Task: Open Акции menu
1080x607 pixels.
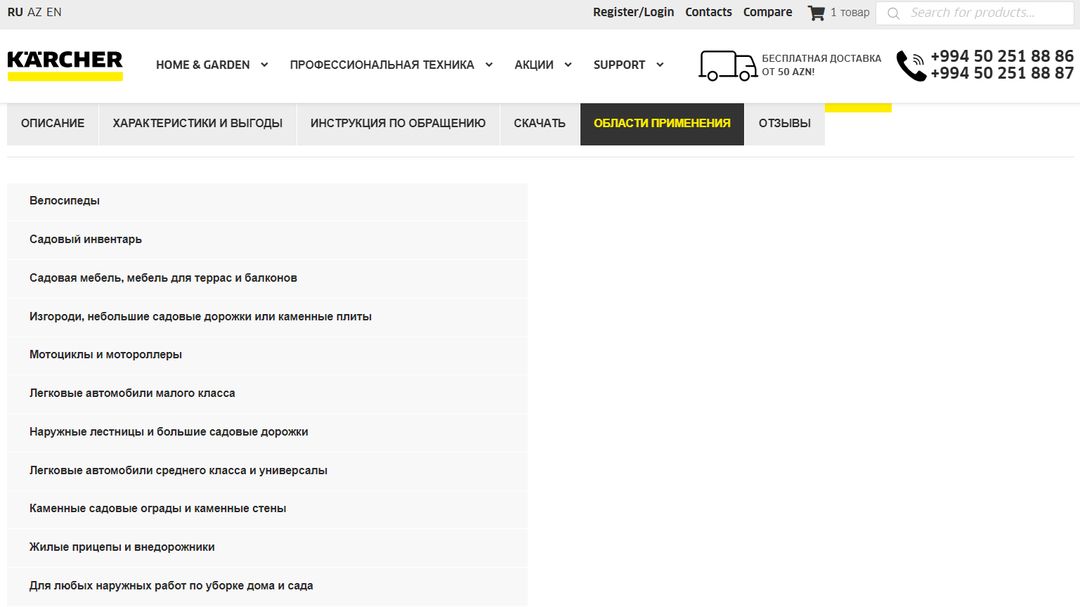Action: (534, 65)
